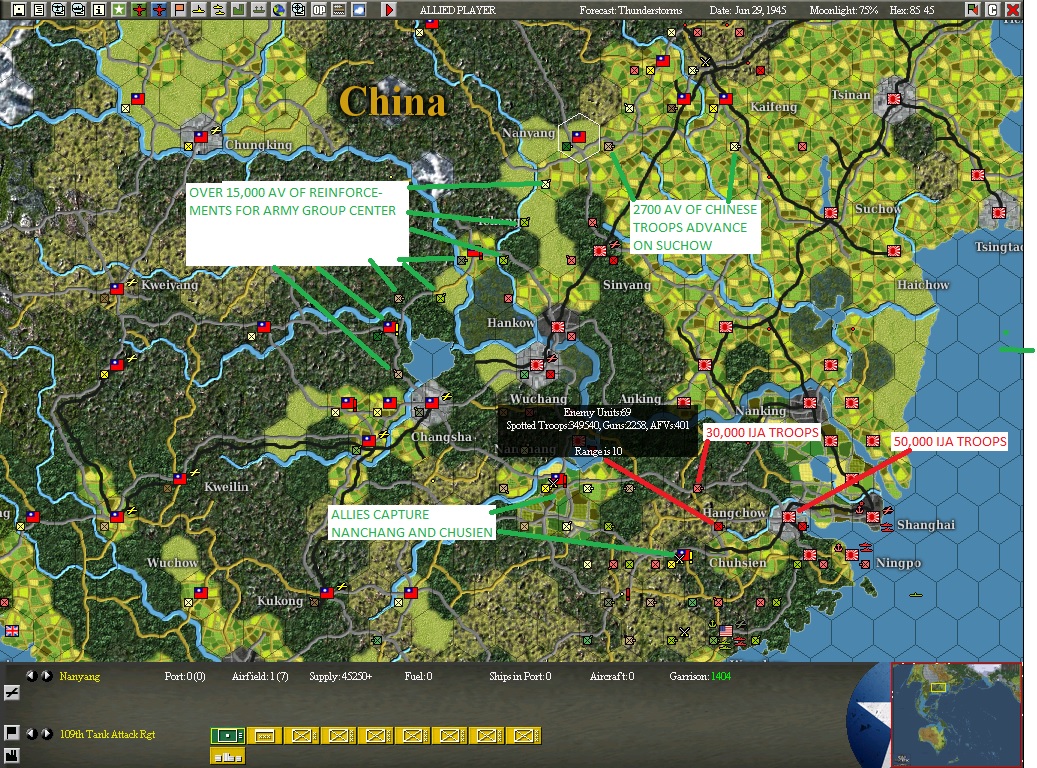Click the British flag at the map's west edge
The width and height of the screenshot is (1037, 768).
pos(12,630)
